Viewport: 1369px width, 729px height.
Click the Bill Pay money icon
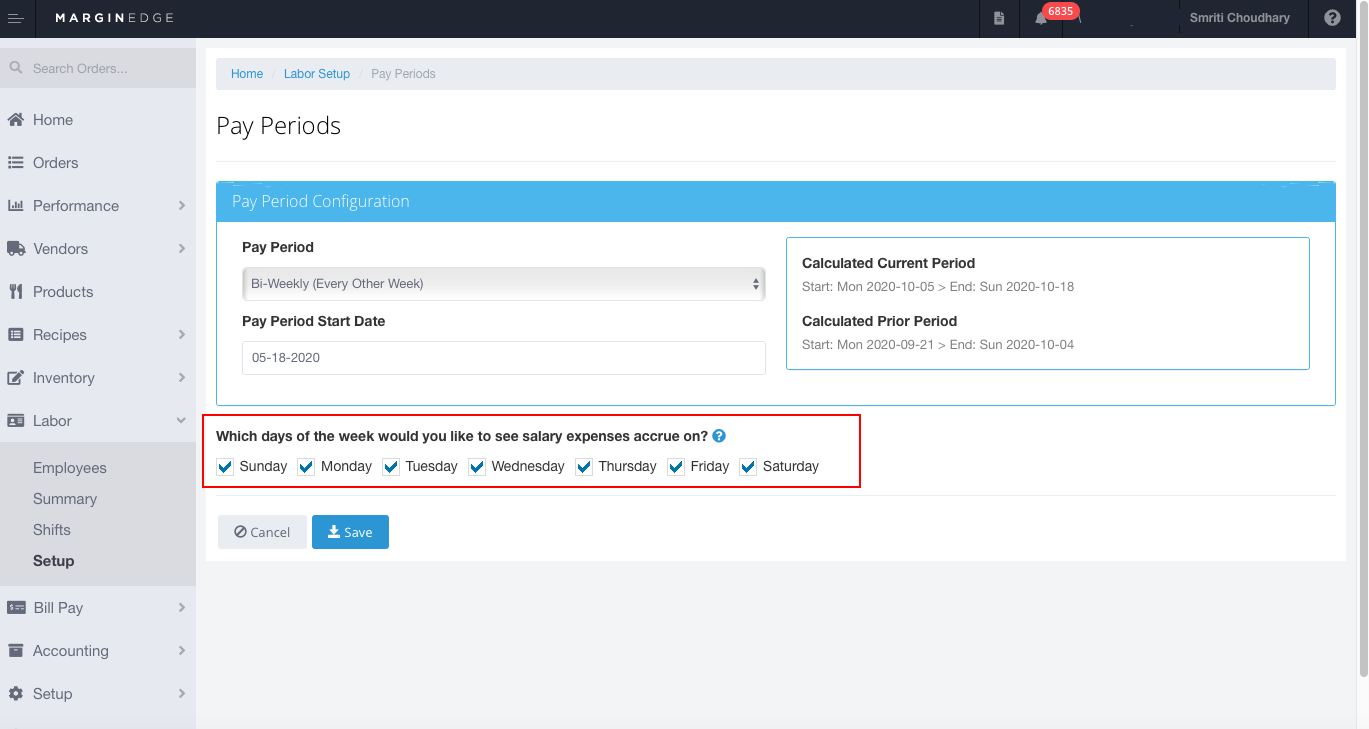tap(16, 608)
